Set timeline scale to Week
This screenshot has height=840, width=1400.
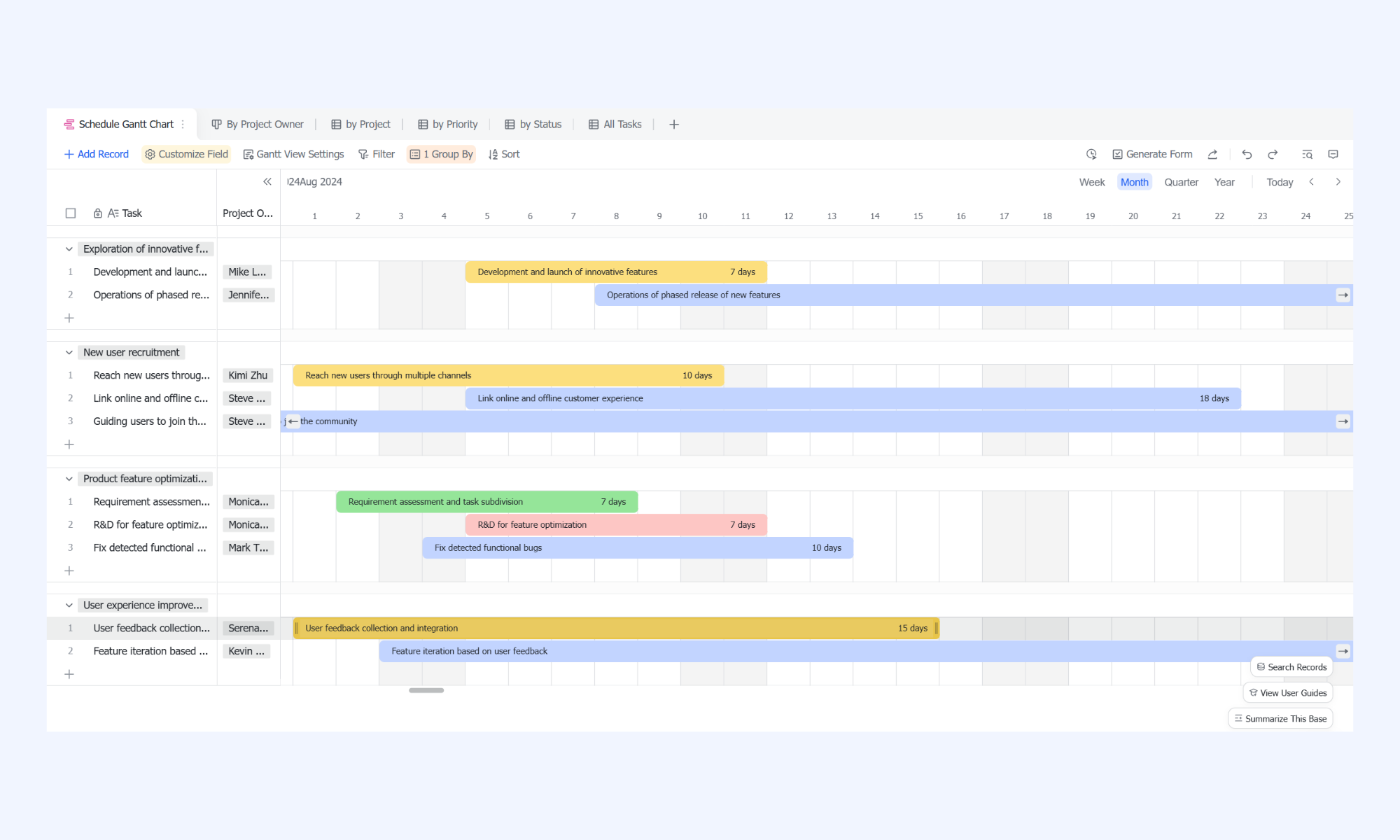(x=1092, y=182)
